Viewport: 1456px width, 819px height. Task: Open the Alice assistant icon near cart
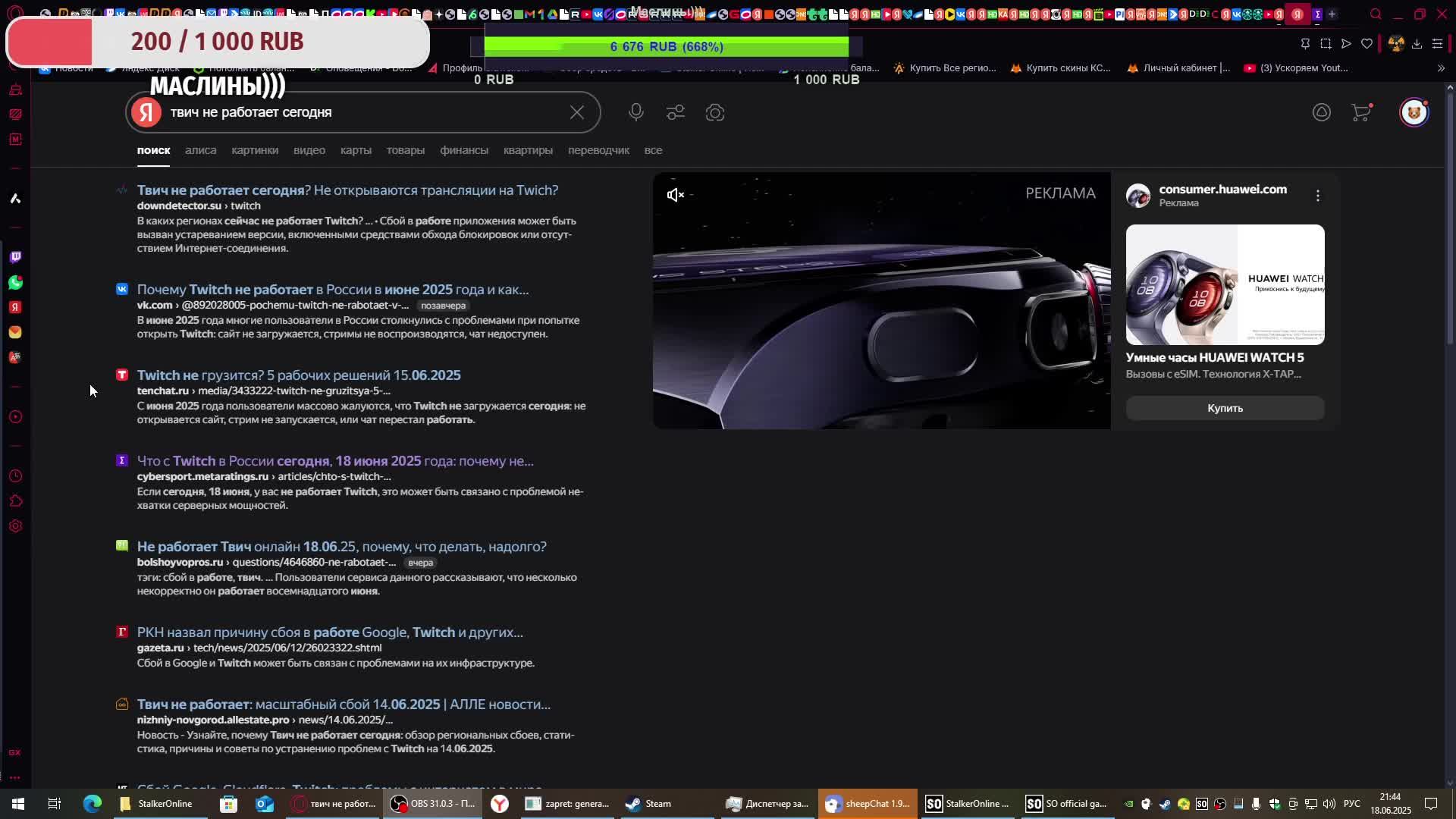(x=1322, y=112)
